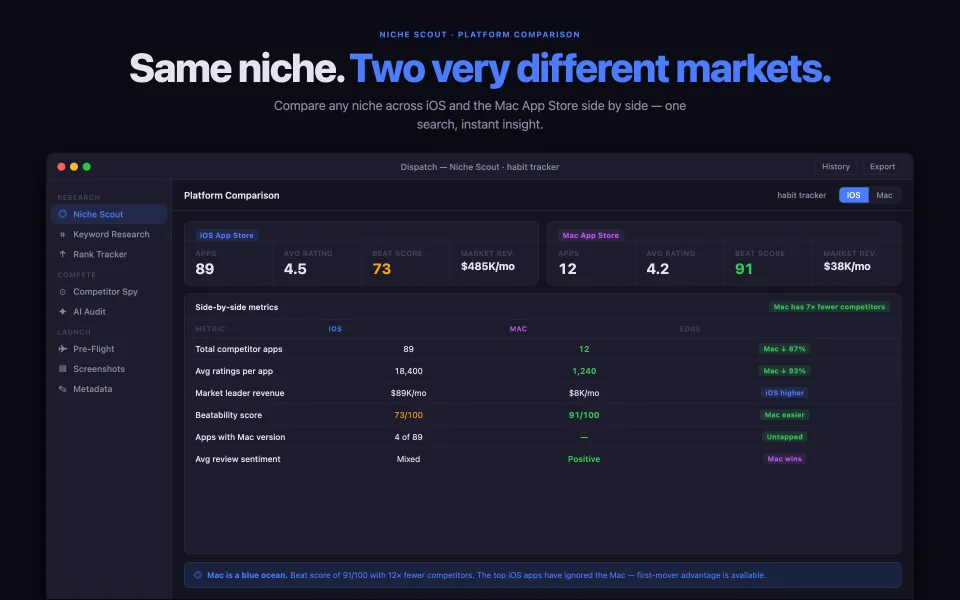The width and height of the screenshot is (960, 600).
Task: Click the Niche Scout compass icon
Action: 62,214
